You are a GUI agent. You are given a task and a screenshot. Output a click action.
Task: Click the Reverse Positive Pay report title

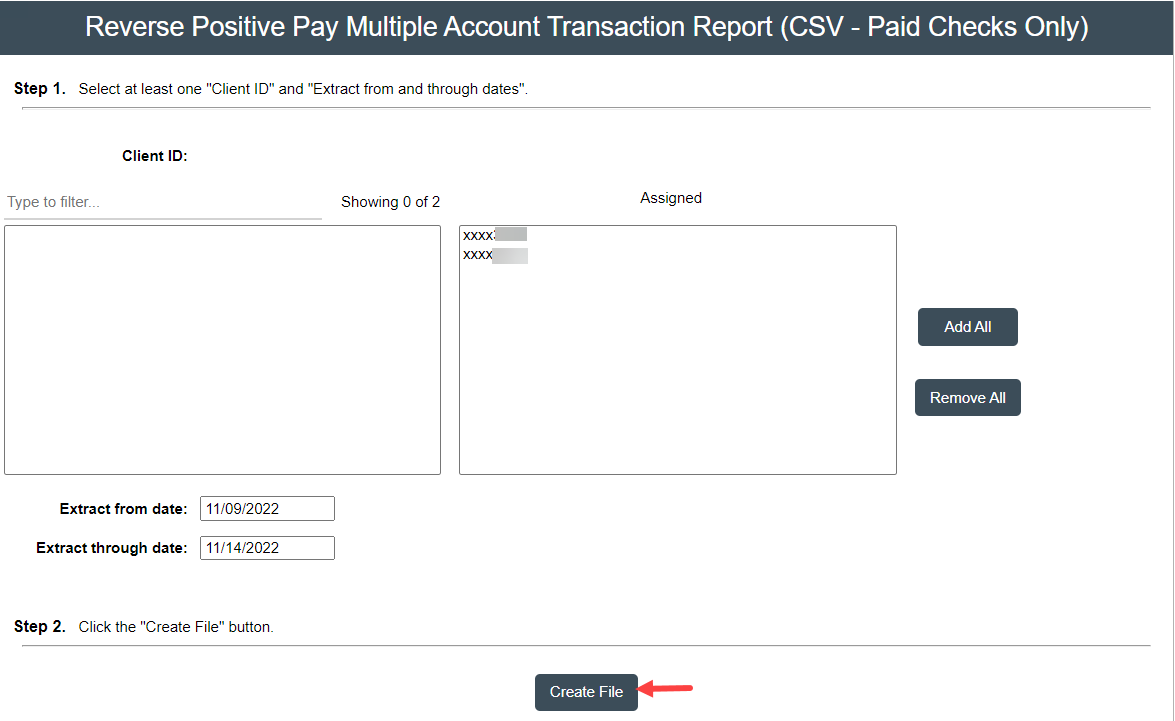pos(587,27)
